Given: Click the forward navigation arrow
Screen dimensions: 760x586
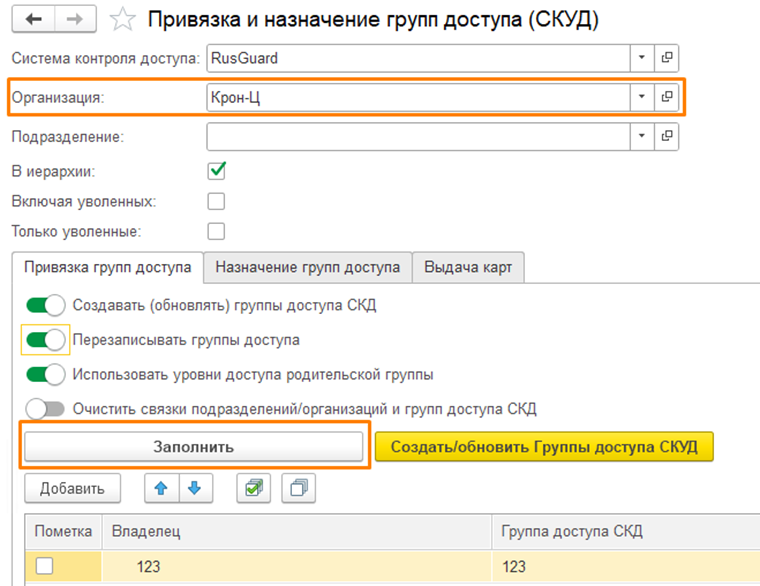Looking at the screenshot, I should click(74, 20).
